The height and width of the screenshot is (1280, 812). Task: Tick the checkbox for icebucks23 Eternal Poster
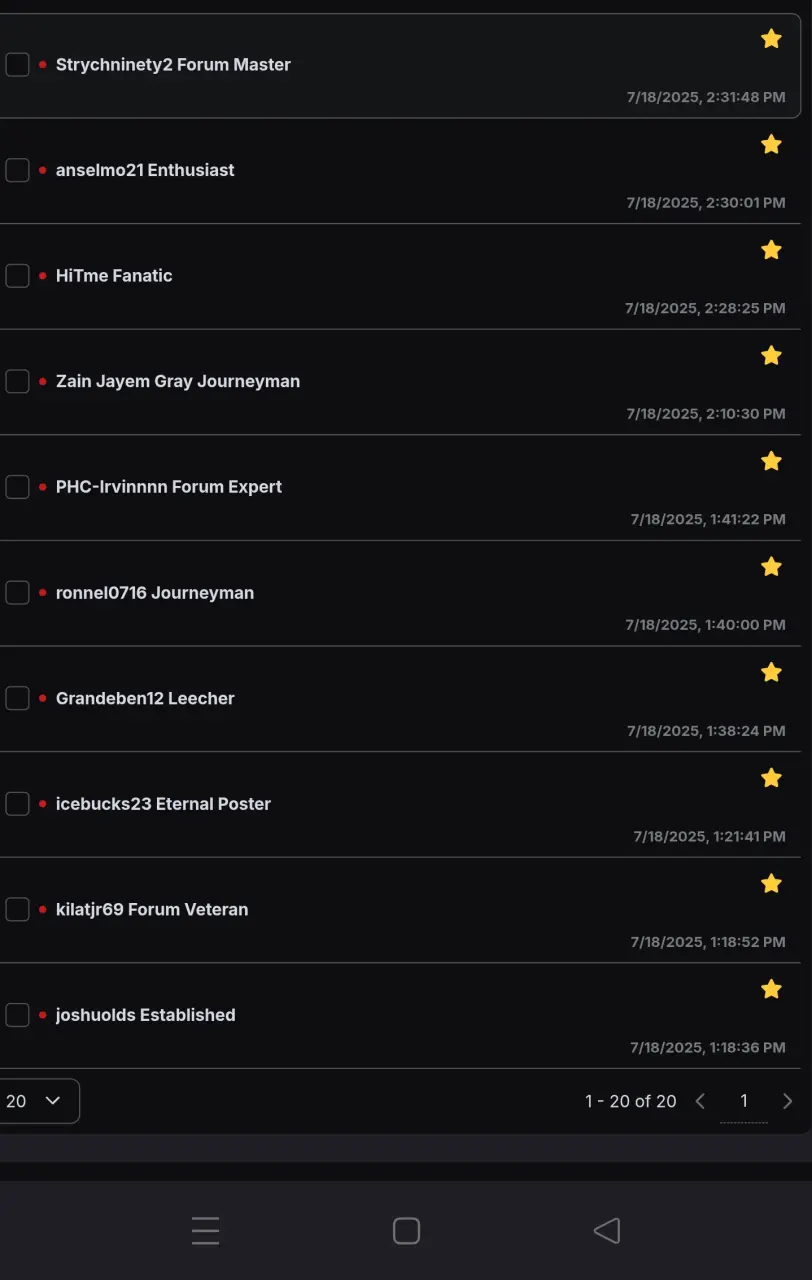[x=17, y=804]
